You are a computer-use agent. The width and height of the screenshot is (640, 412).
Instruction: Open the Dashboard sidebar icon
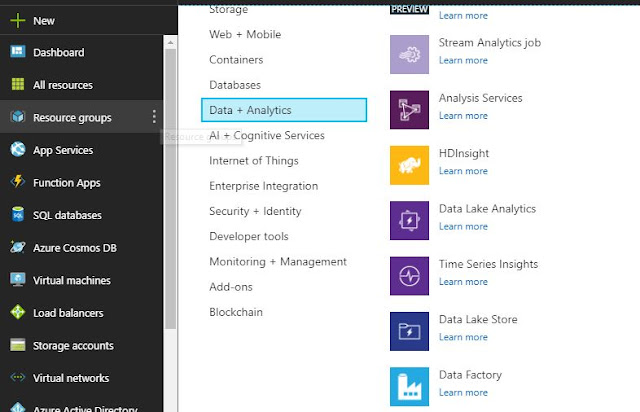[x=17, y=52]
